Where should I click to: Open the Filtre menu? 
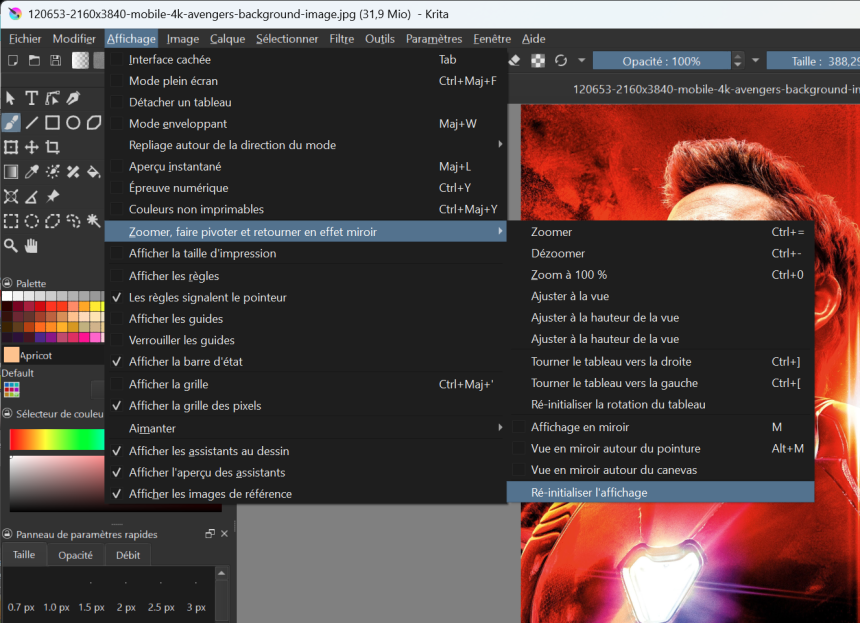pos(341,39)
